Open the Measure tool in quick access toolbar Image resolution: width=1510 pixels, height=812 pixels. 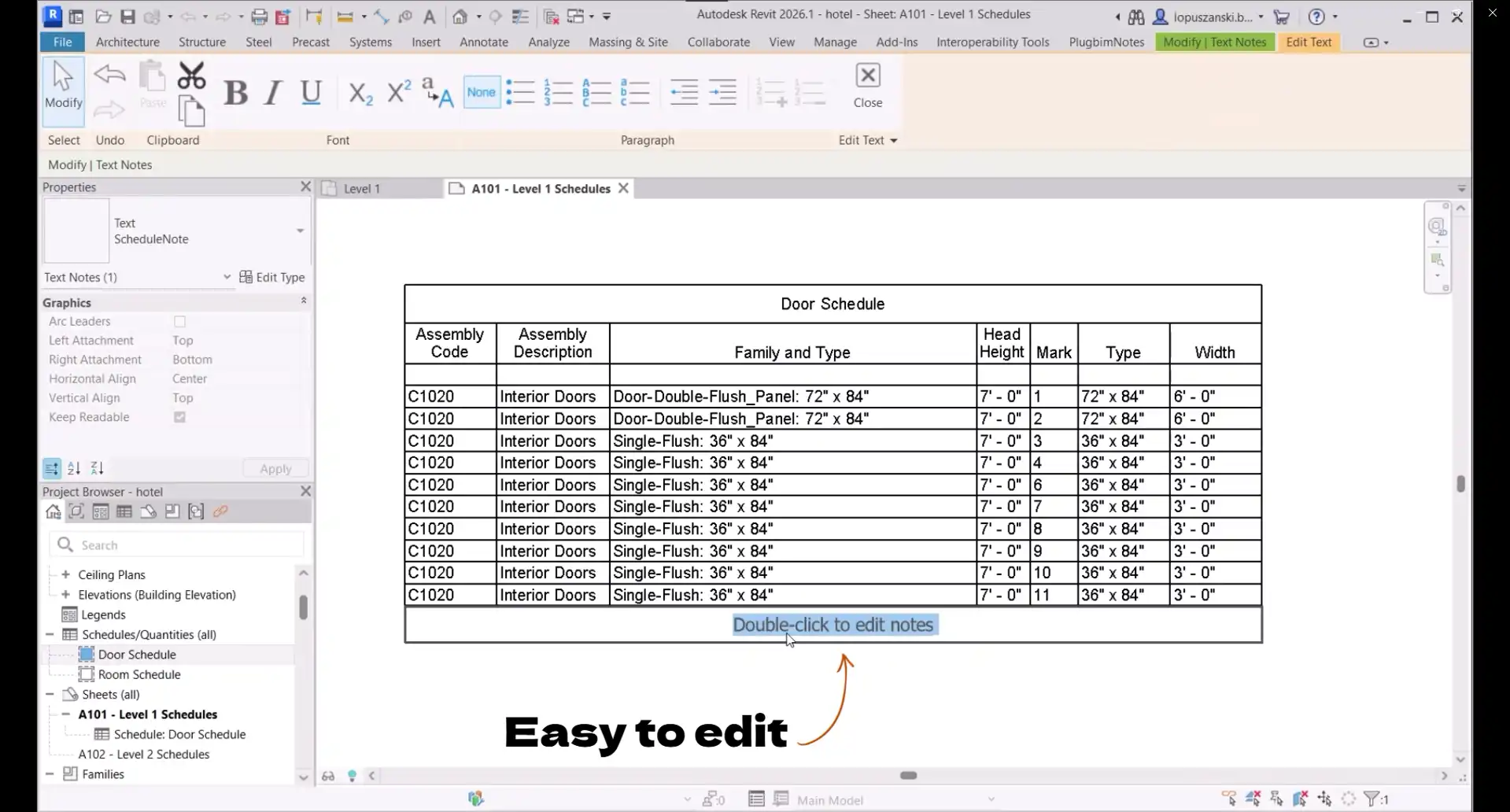point(345,17)
